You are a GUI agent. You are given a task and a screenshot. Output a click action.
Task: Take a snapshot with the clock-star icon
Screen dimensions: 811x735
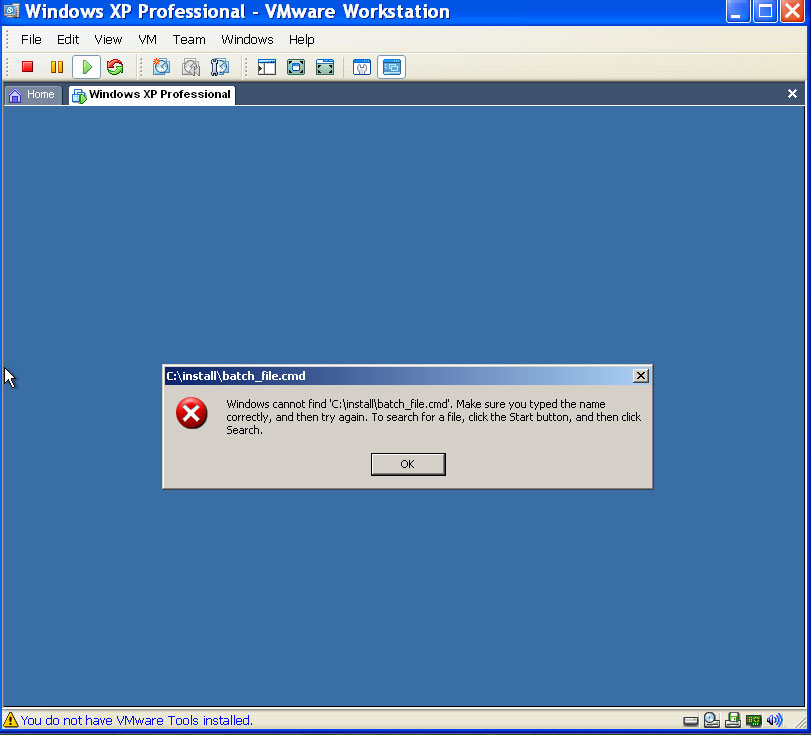point(161,67)
